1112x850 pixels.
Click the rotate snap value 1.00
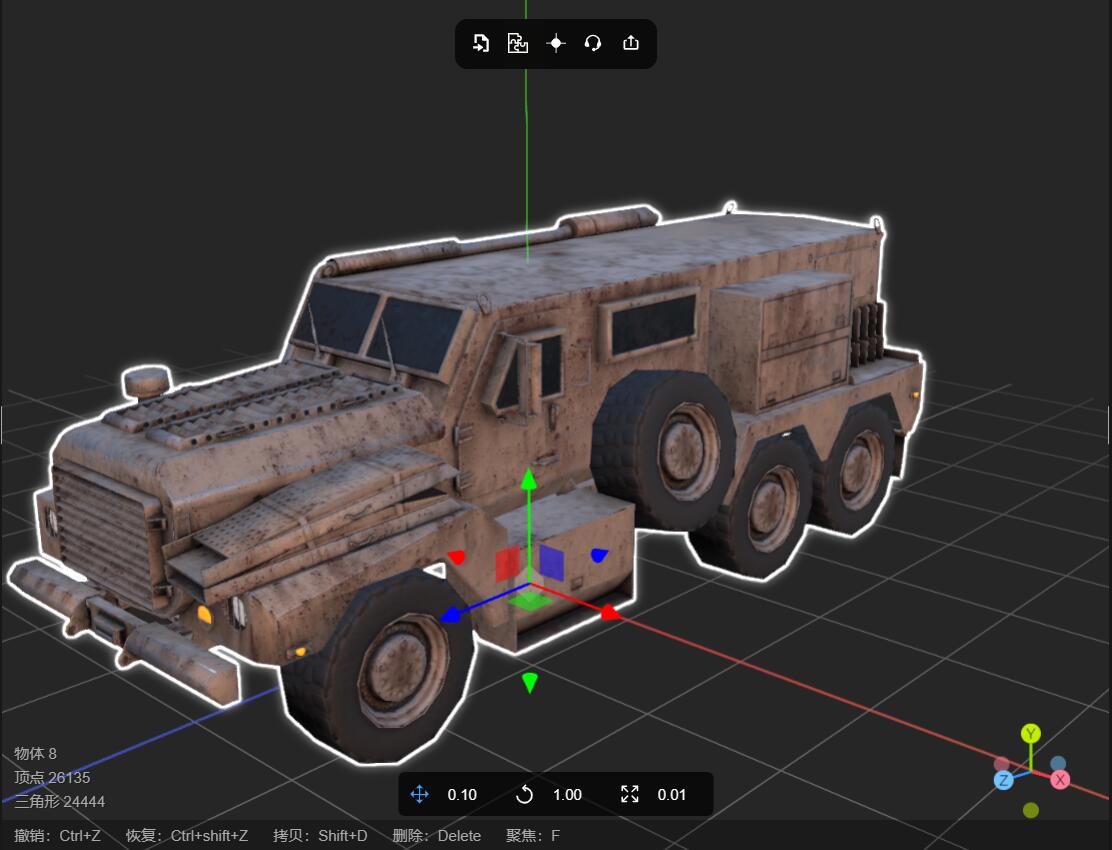coord(567,795)
